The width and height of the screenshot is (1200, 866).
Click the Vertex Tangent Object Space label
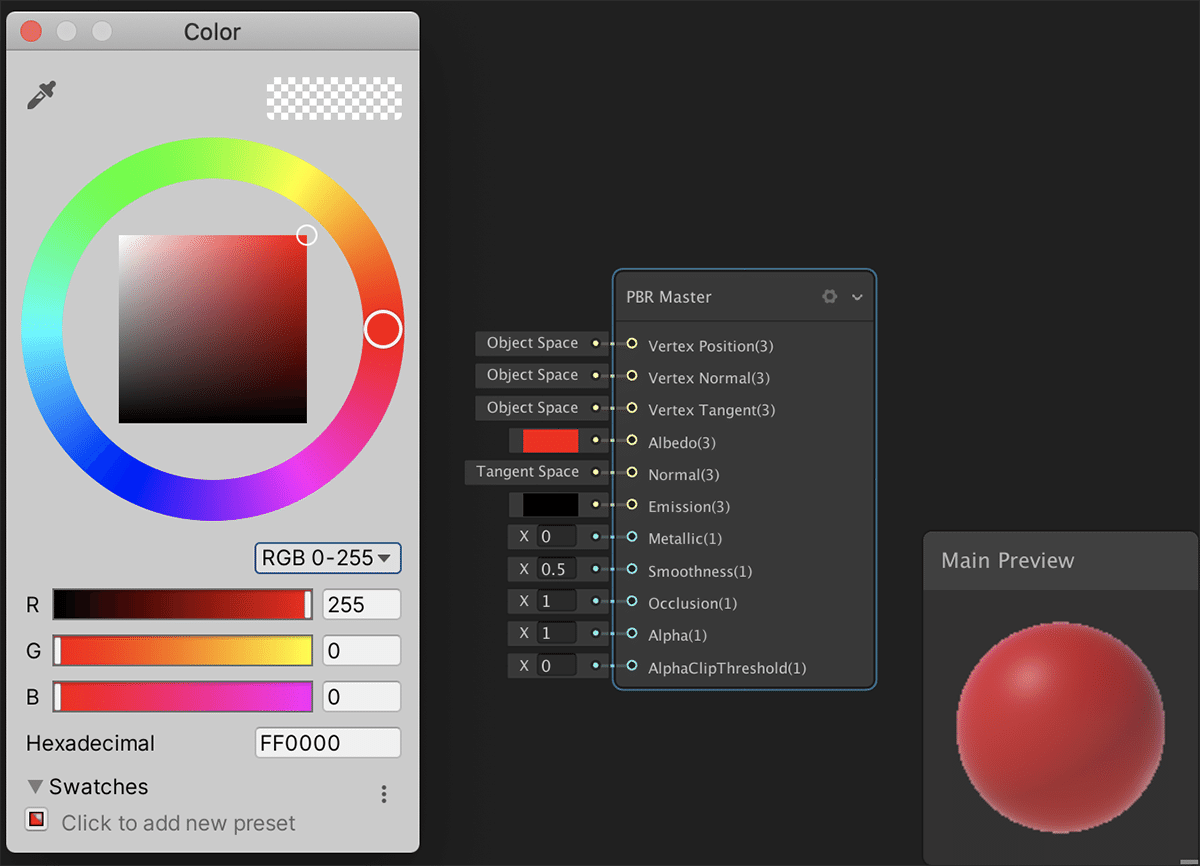tap(532, 408)
